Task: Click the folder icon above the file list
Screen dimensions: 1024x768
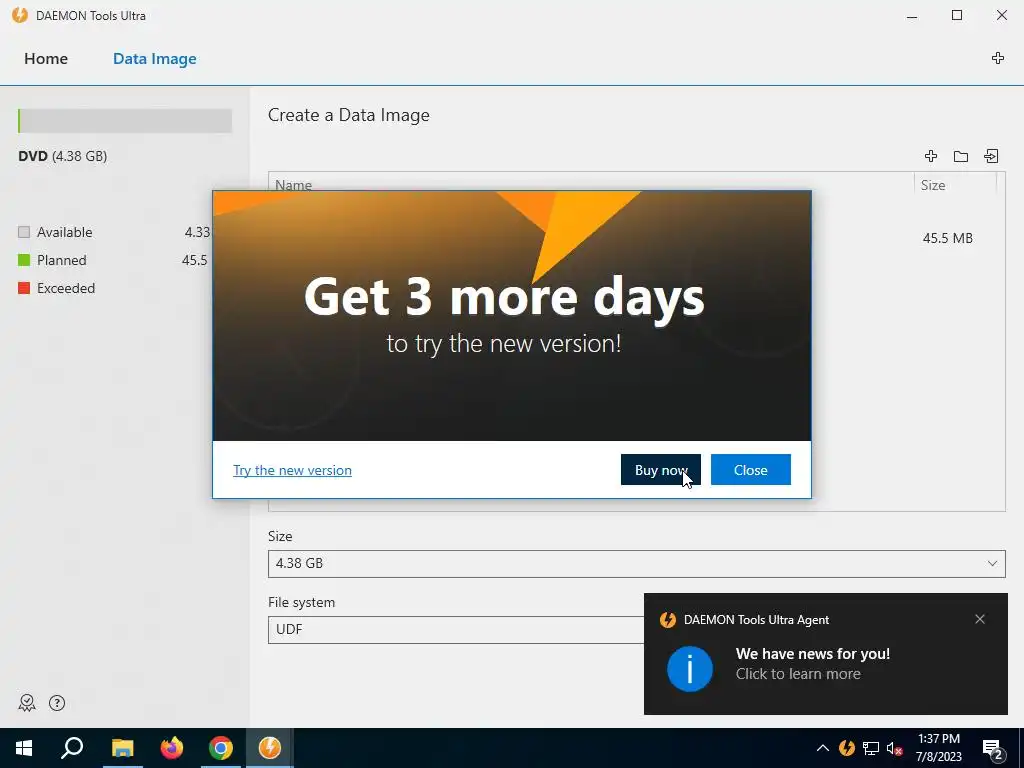Action: pos(961,156)
